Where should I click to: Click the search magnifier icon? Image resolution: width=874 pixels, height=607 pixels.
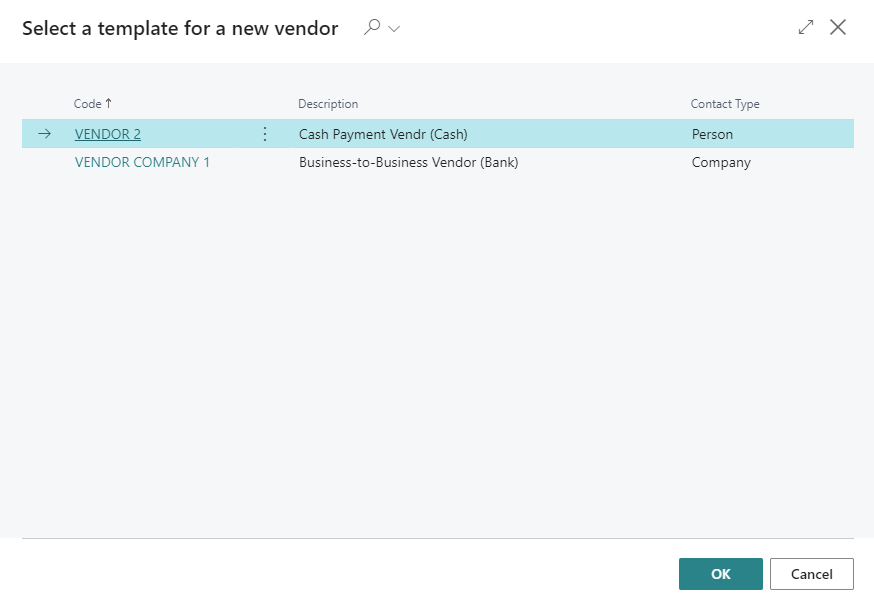(x=372, y=28)
